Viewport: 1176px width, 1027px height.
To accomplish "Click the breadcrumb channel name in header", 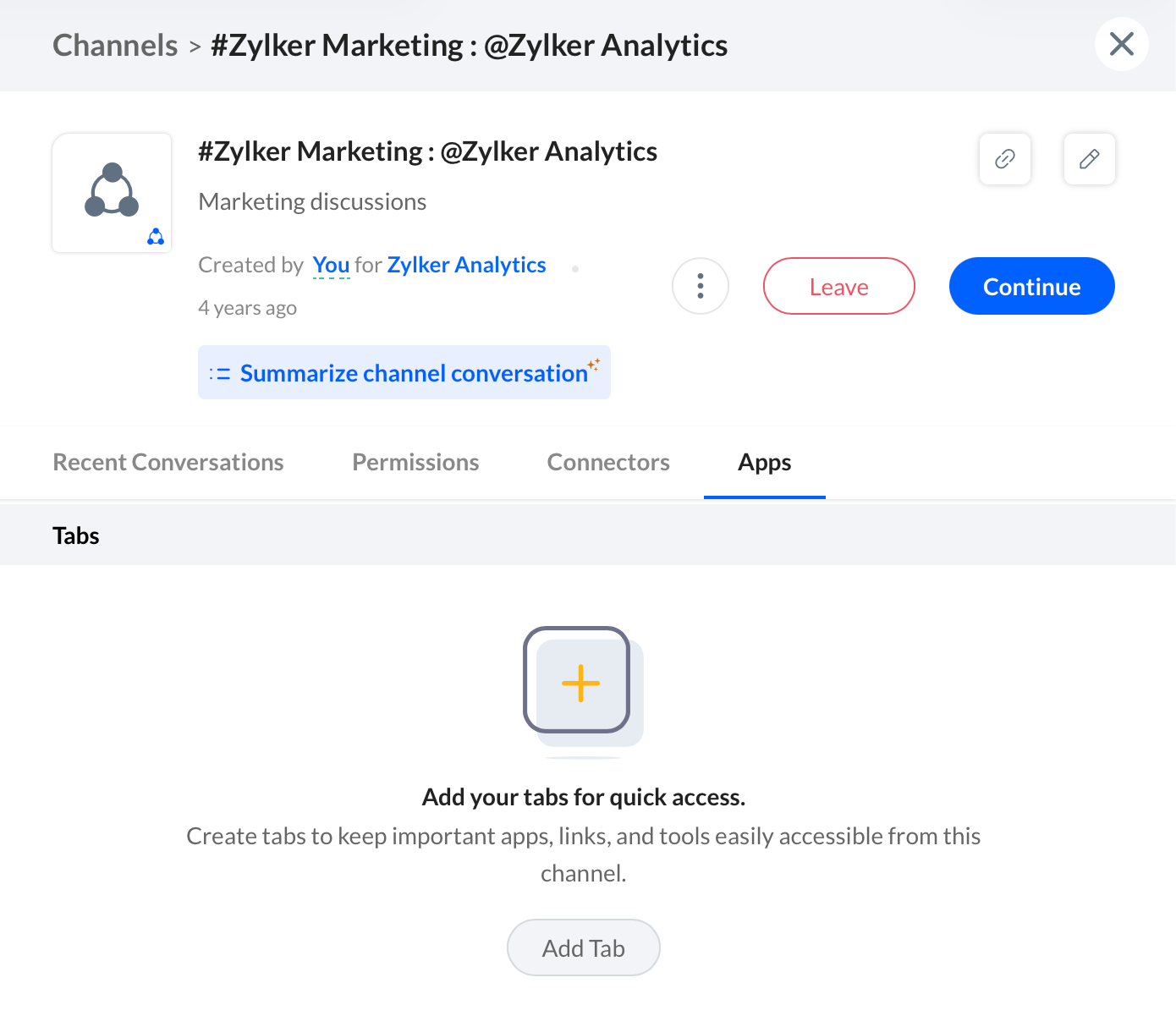I will [x=470, y=45].
